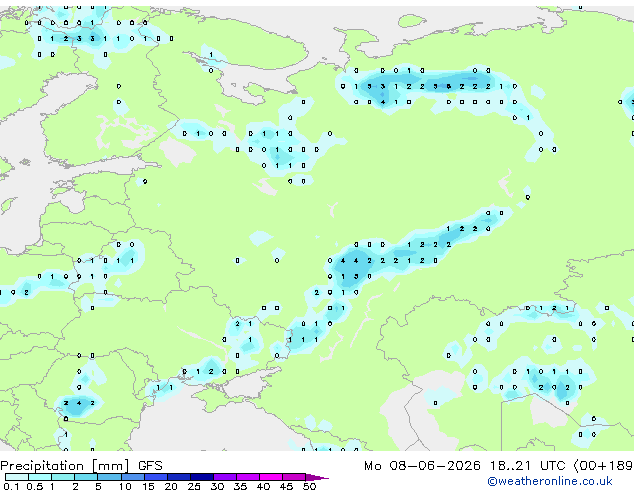
Task: Pick the legend swatch between 0.1 and 0.5
Action: (x=17, y=477)
